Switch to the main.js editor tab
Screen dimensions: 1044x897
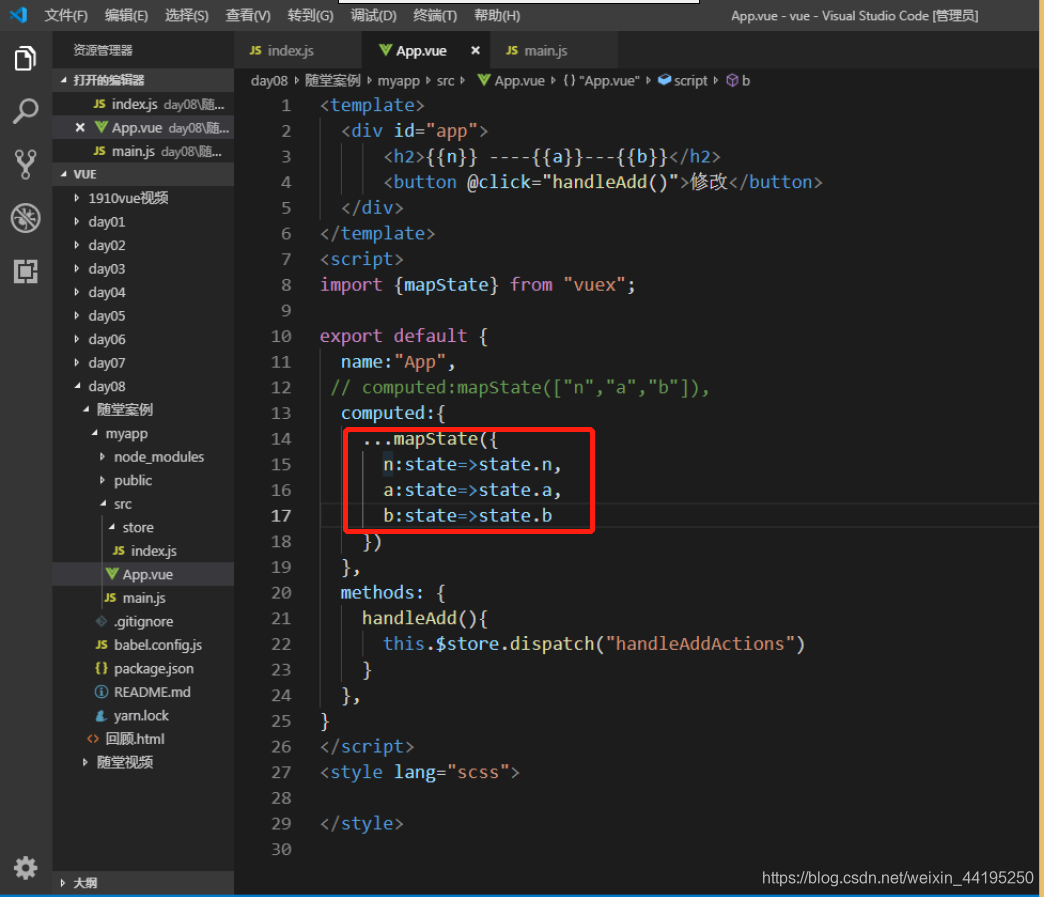[553, 51]
